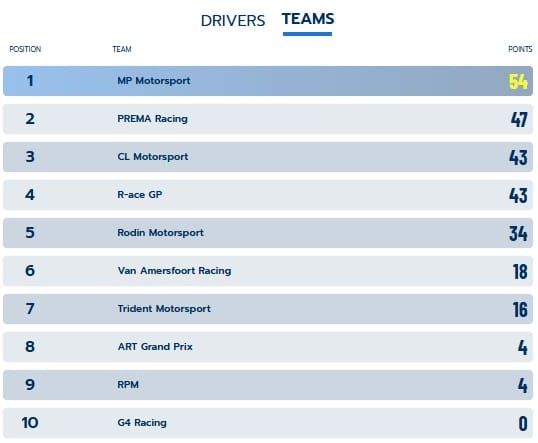The image size is (538, 443).
Task: Select the Van Amersfoort Racing team name
Action: (174, 271)
